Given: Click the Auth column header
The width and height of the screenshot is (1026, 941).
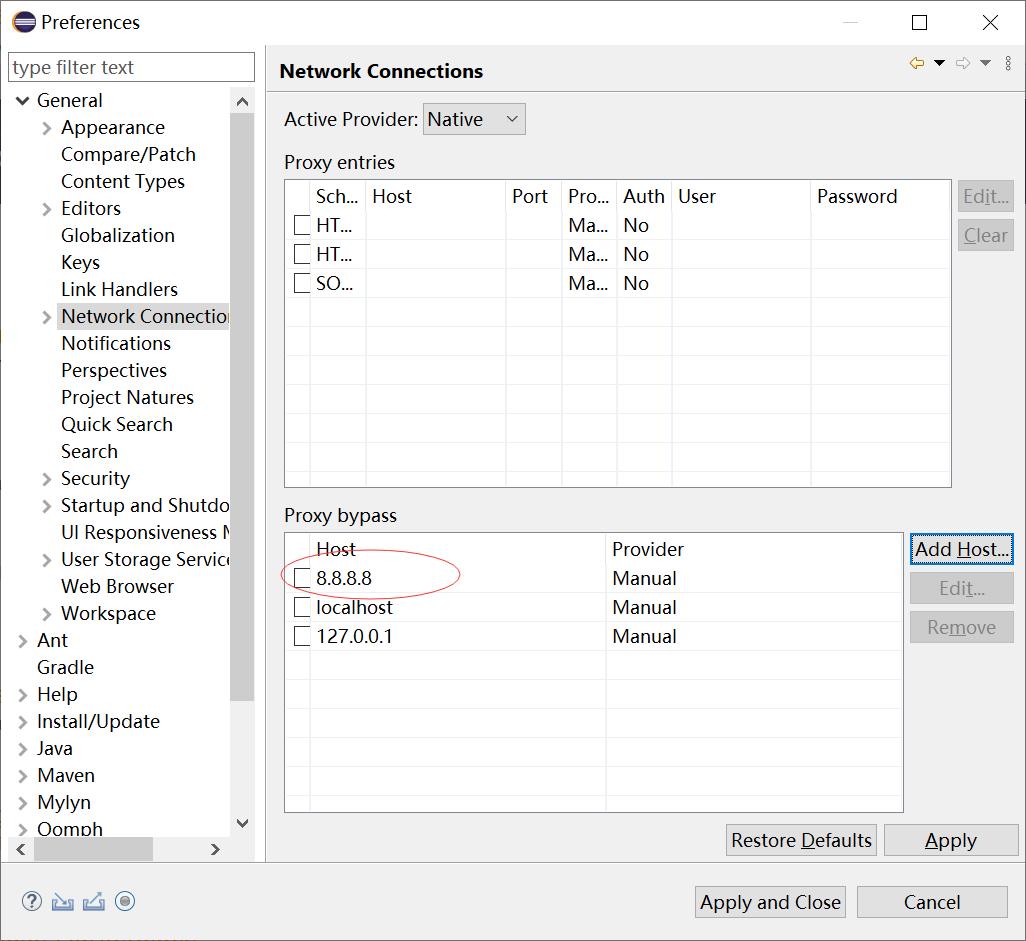Looking at the screenshot, I should pyautogui.click(x=644, y=196).
